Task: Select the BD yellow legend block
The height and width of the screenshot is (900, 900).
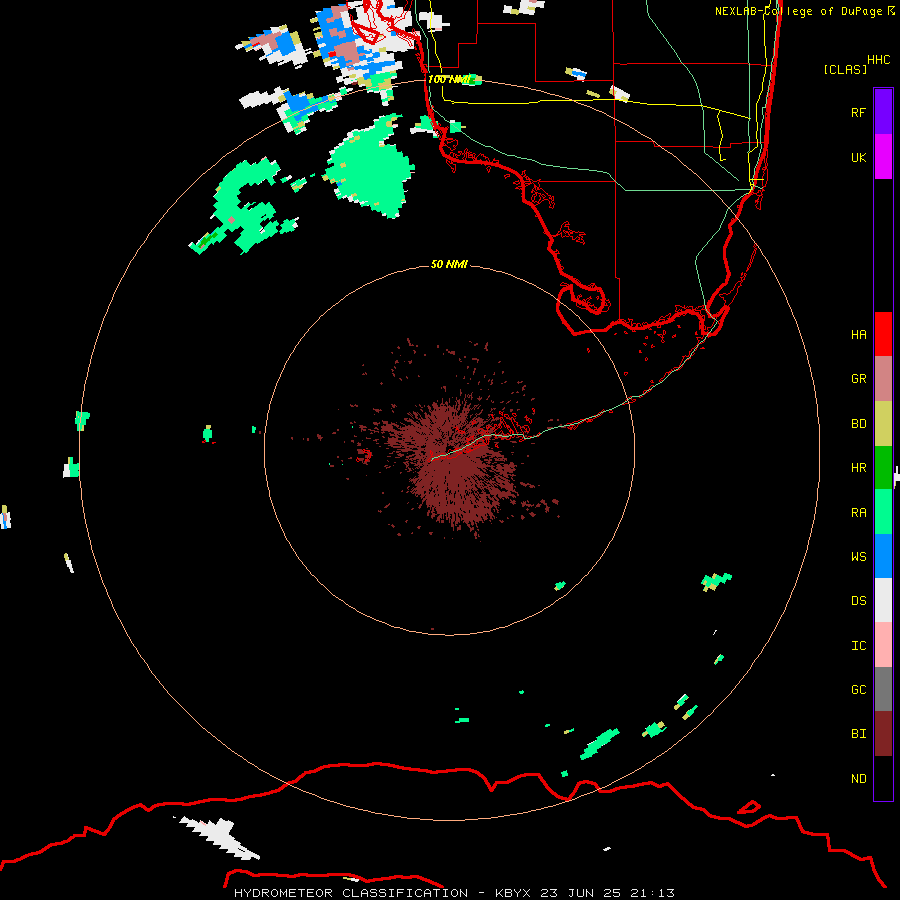Action: coord(883,424)
